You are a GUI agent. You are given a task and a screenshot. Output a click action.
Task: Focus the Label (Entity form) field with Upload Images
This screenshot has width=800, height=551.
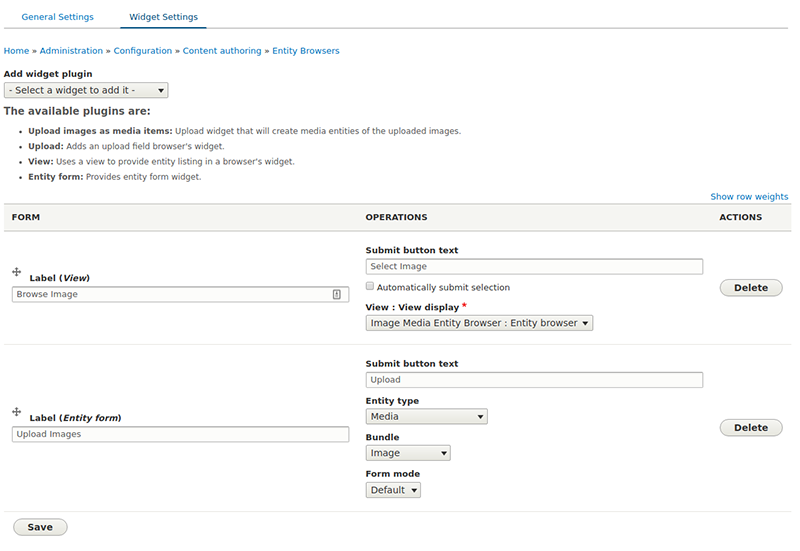click(181, 434)
